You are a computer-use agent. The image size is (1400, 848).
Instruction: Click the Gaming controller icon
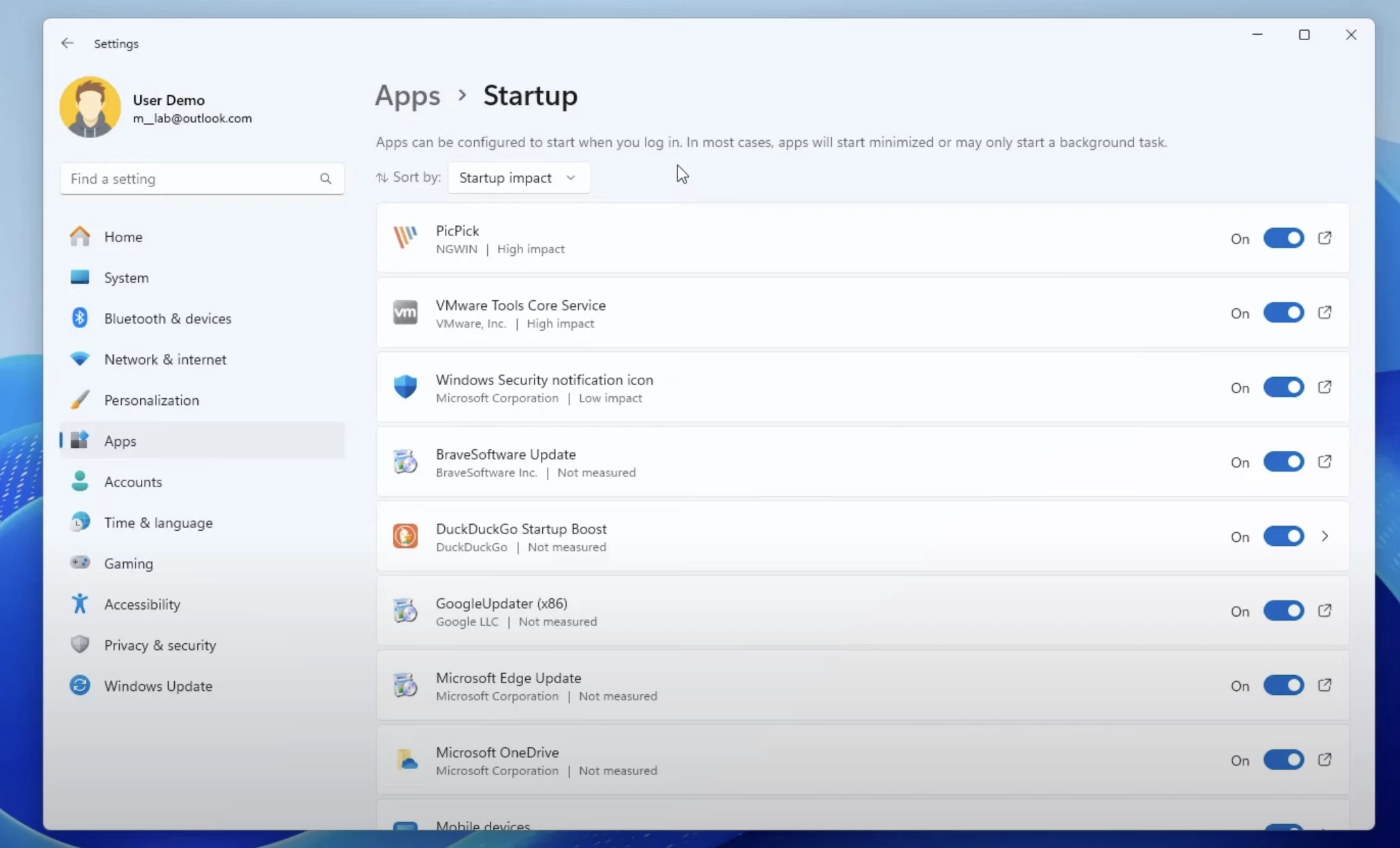[x=80, y=563]
